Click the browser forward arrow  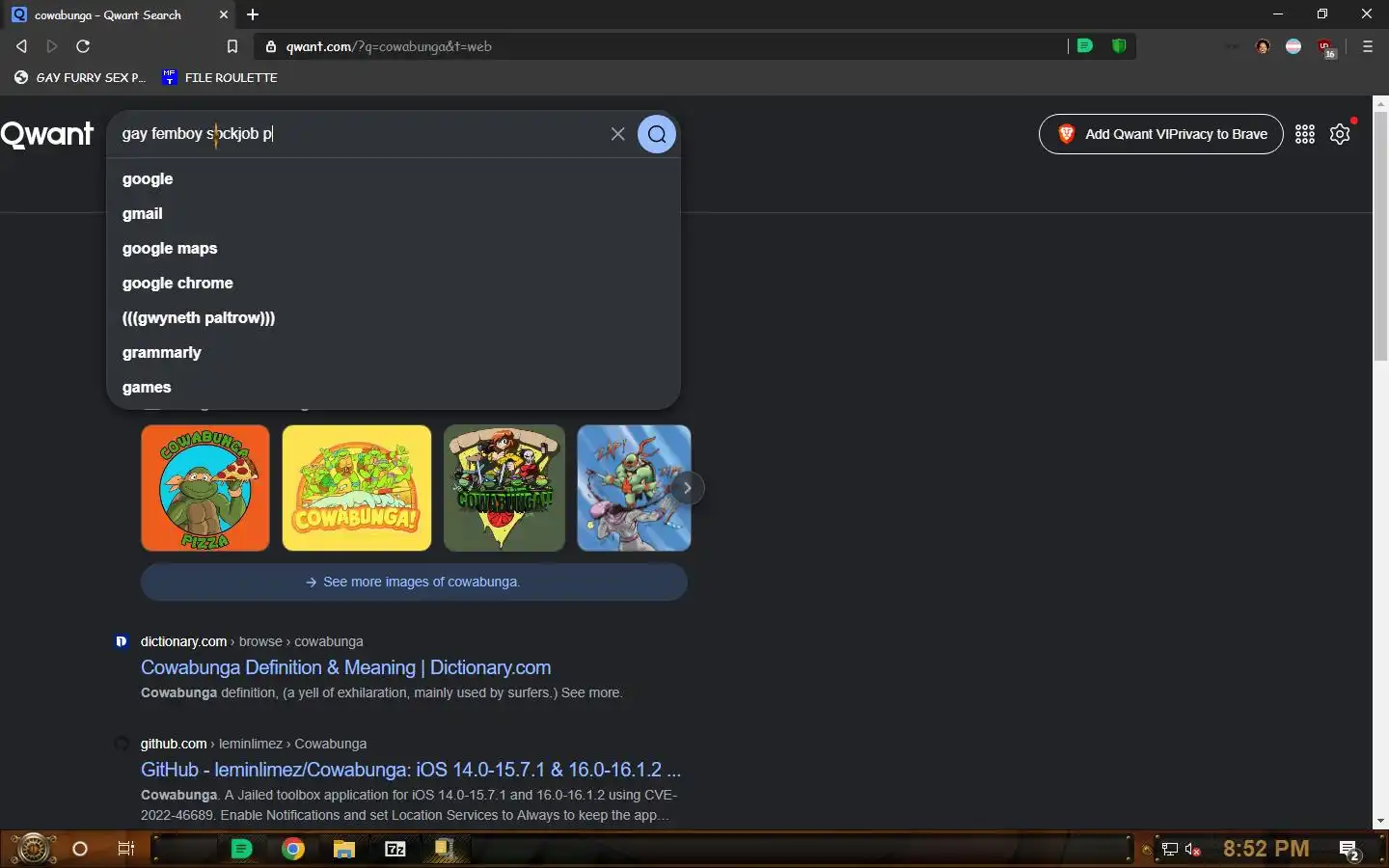point(52,46)
